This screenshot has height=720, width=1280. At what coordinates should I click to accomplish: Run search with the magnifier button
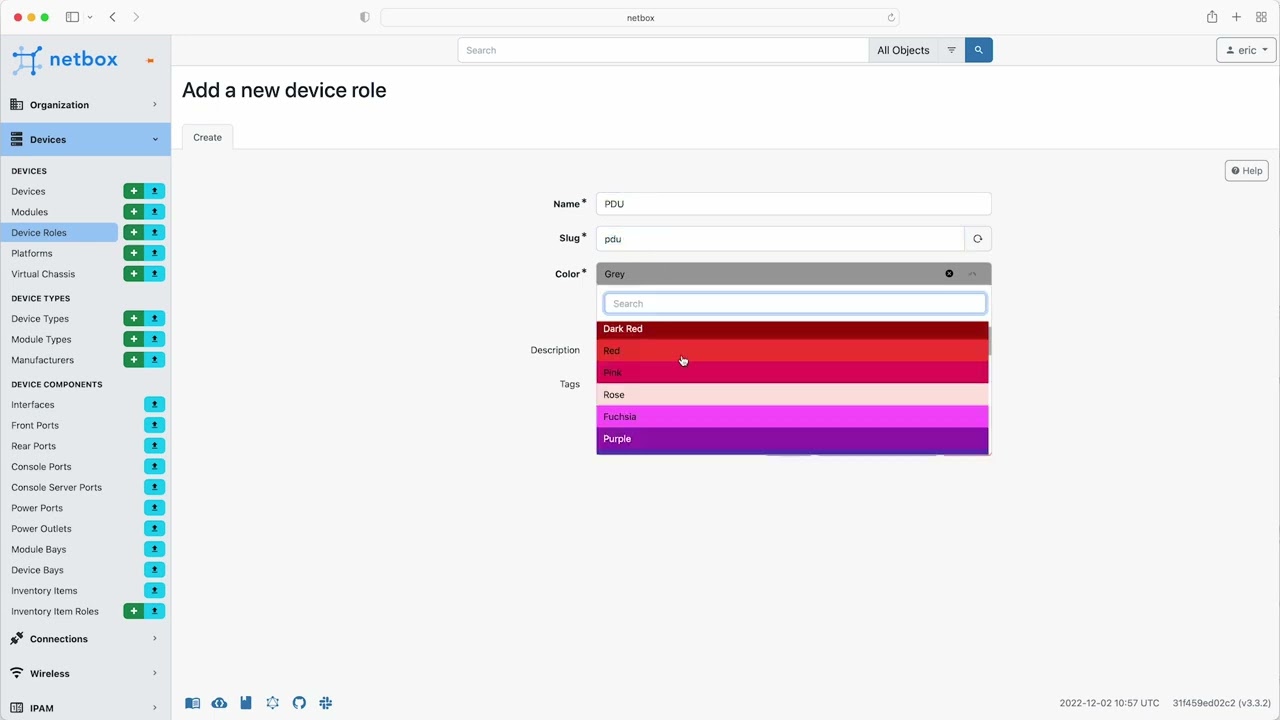click(978, 50)
